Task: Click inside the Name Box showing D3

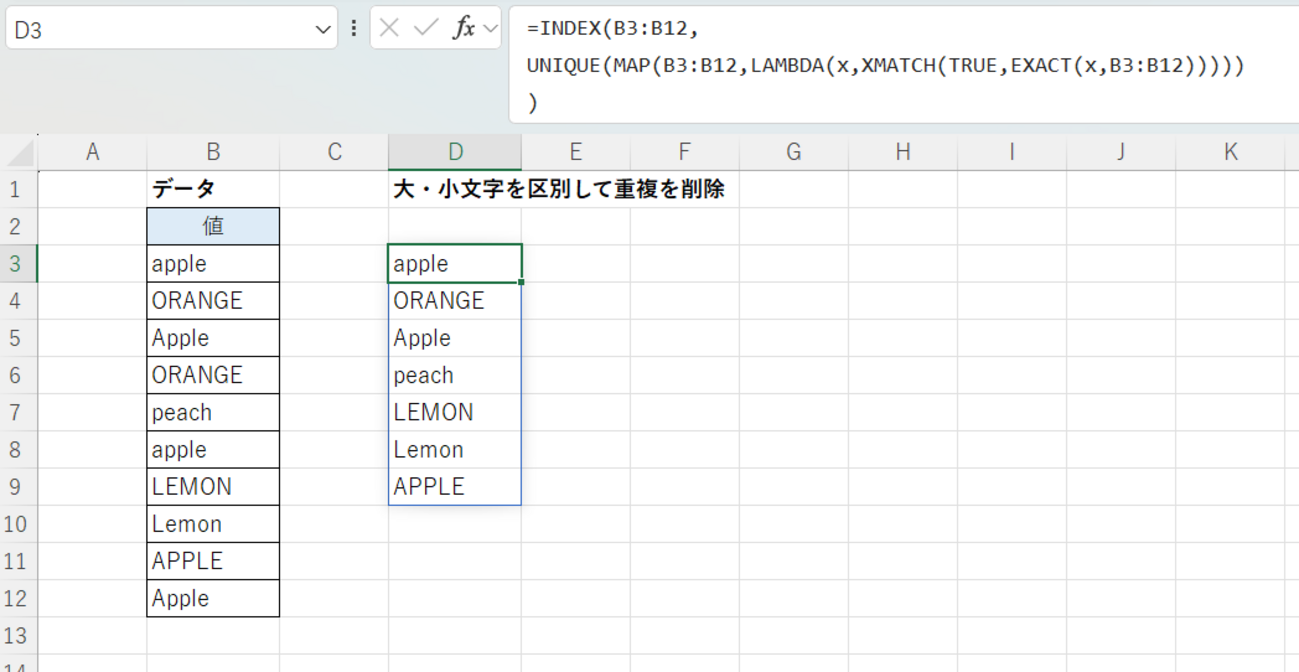Action: 160,30
